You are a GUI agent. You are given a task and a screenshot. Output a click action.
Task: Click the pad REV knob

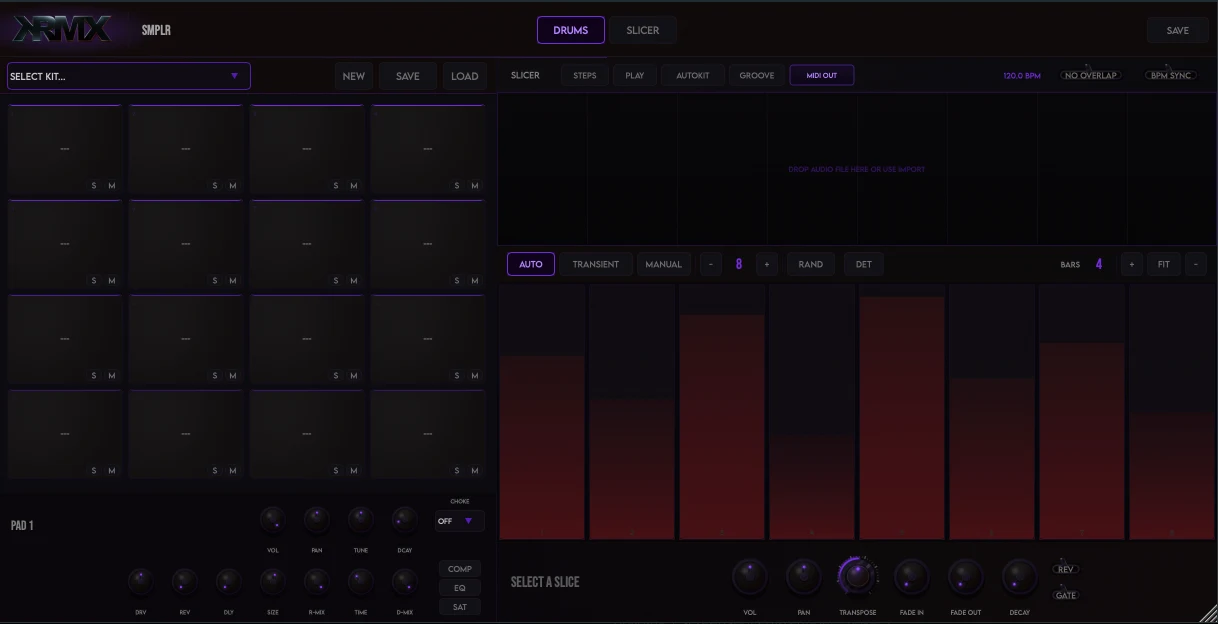tap(185, 581)
